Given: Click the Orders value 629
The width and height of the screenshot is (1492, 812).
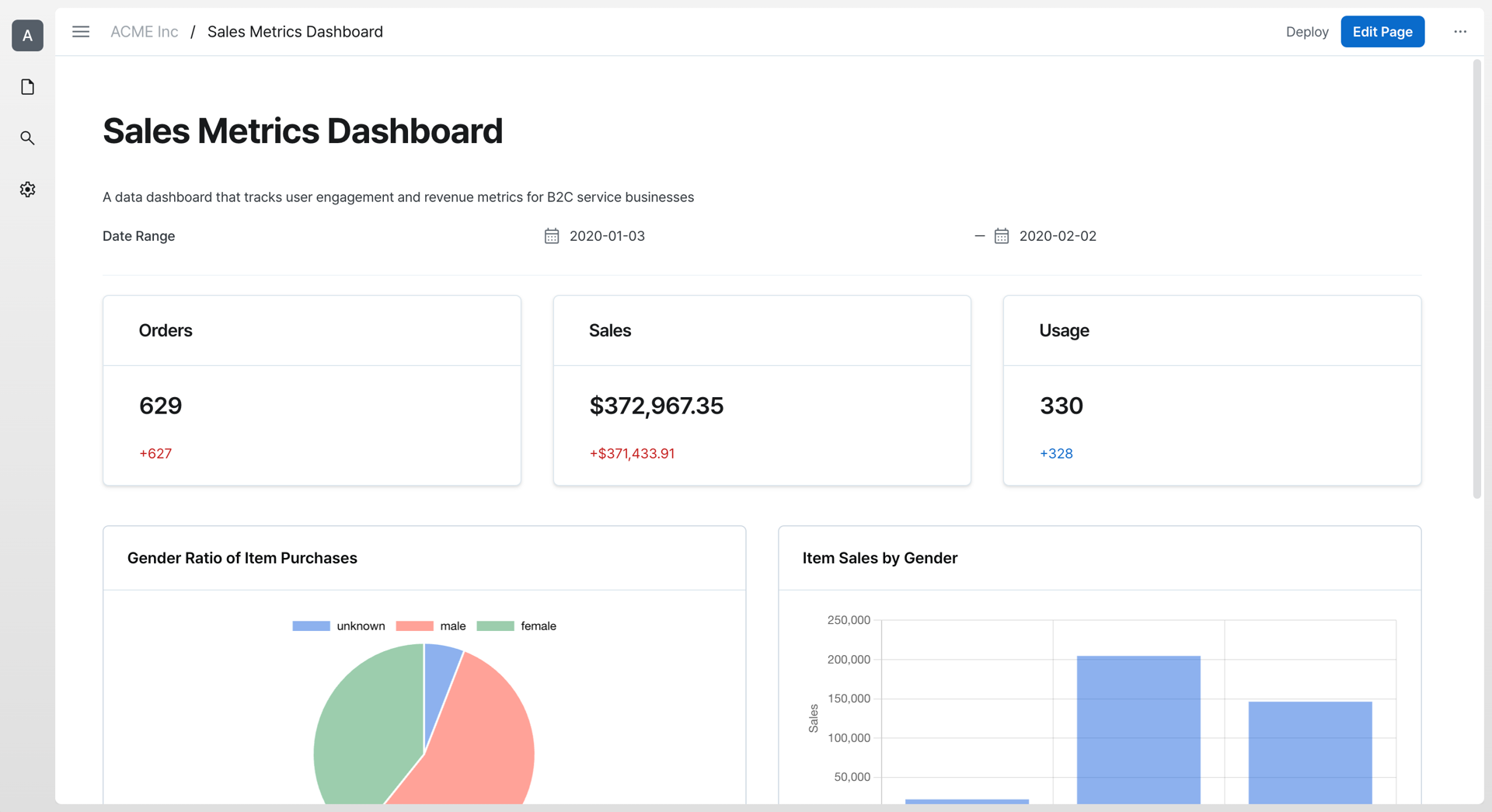Looking at the screenshot, I should (x=161, y=406).
